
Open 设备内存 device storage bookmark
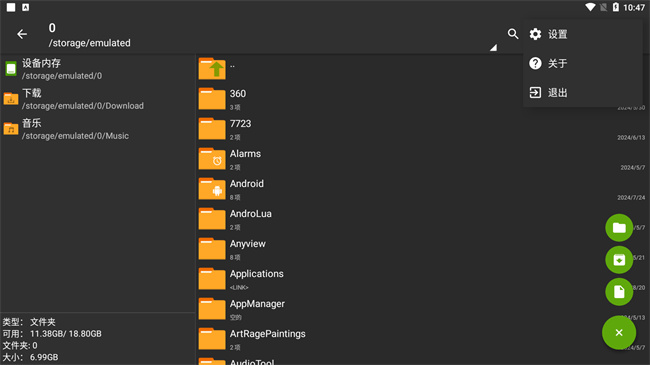[x=98, y=69]
